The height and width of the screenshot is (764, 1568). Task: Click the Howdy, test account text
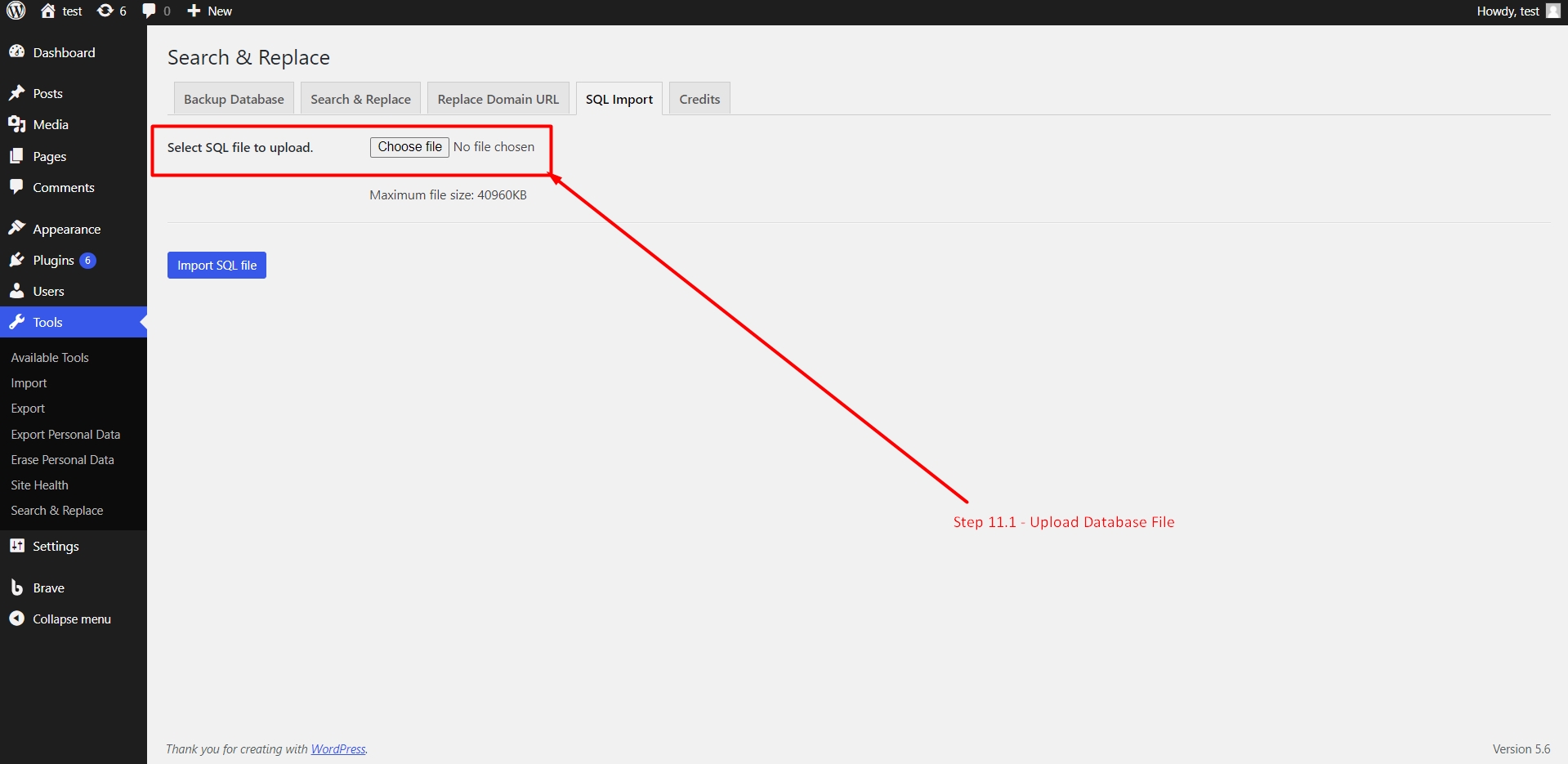(1508, 11)
